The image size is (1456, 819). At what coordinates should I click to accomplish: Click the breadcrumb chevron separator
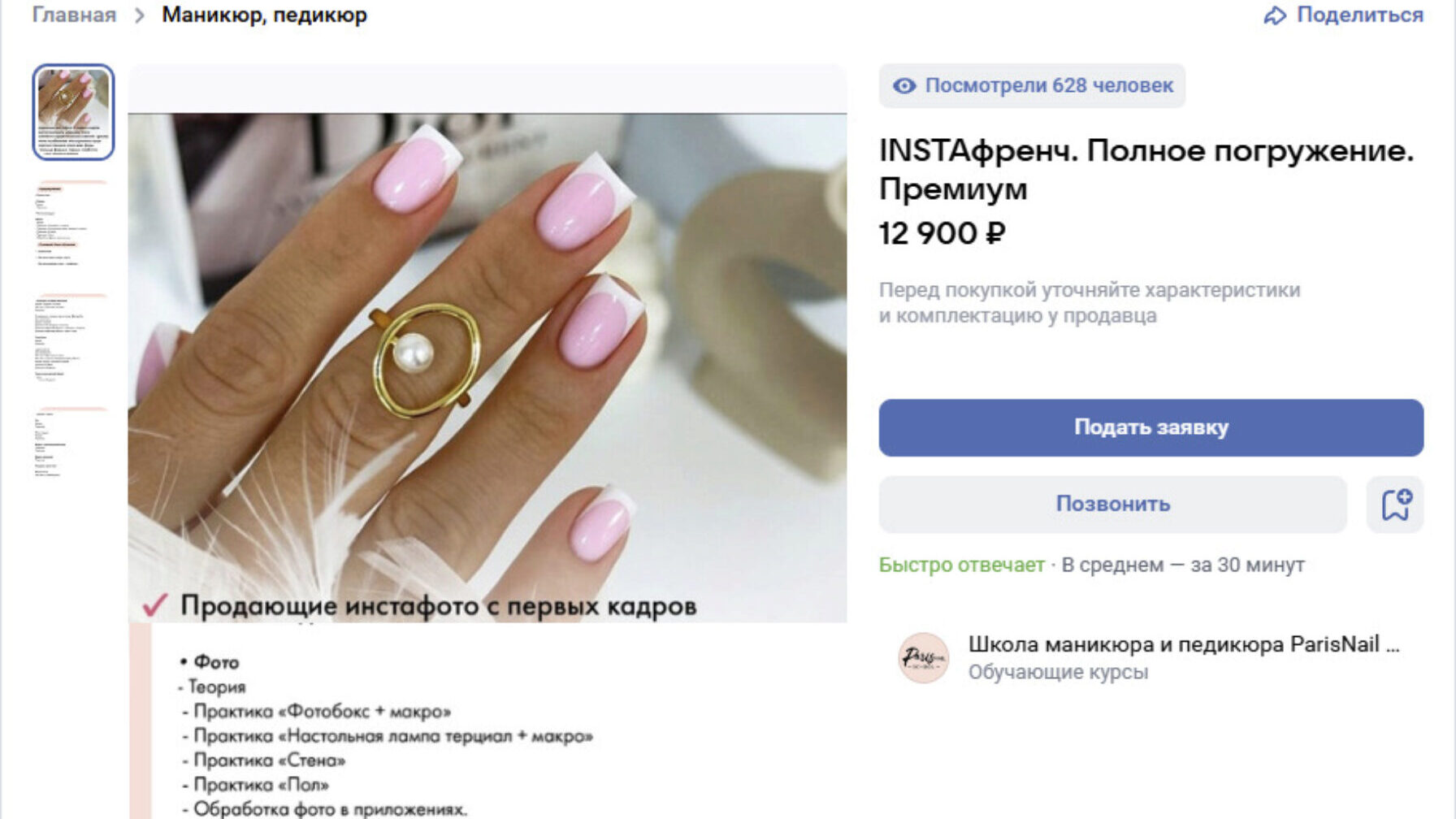click(x=140, y=15)
